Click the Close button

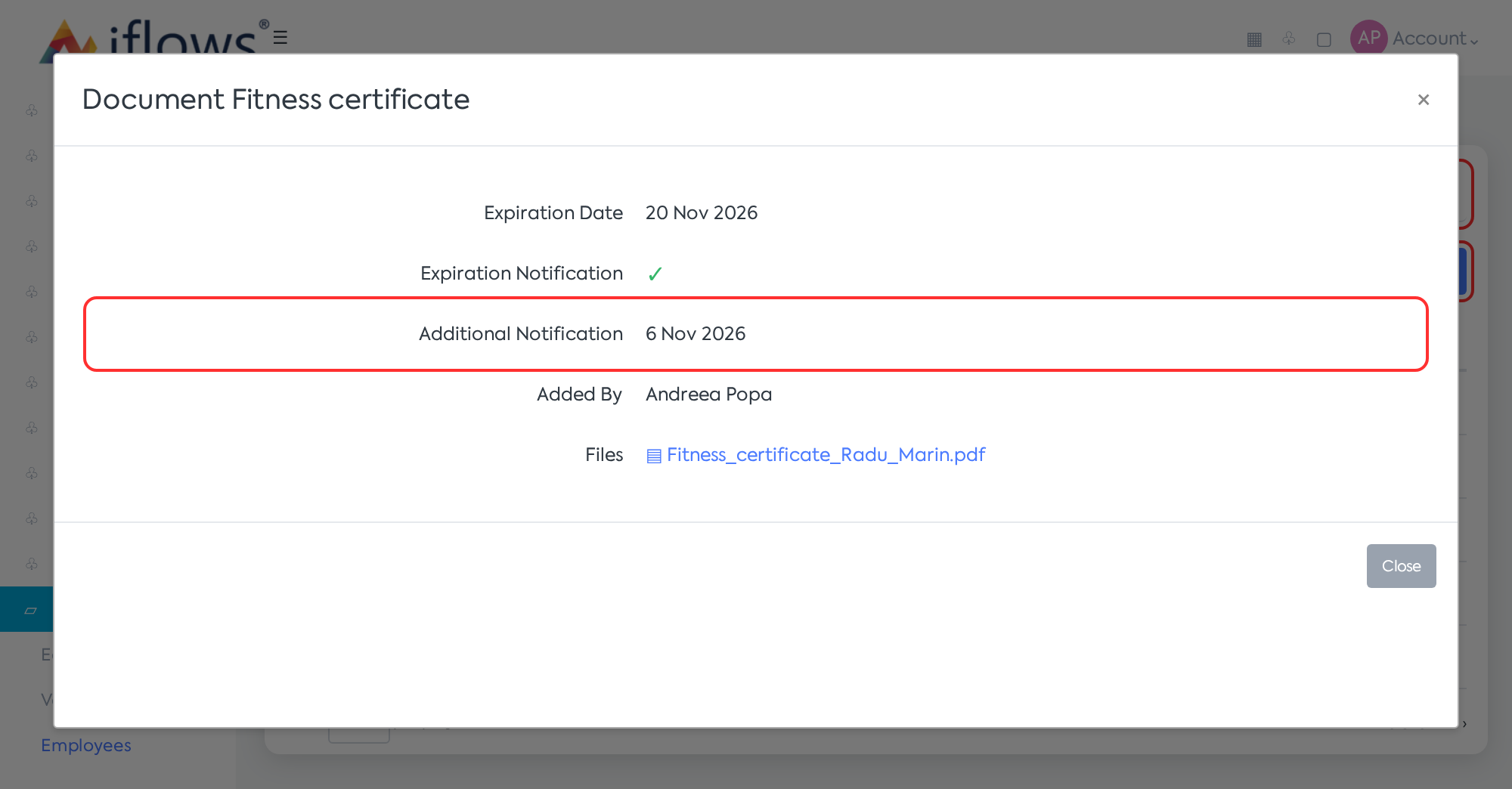click(x=1401, y=566)
